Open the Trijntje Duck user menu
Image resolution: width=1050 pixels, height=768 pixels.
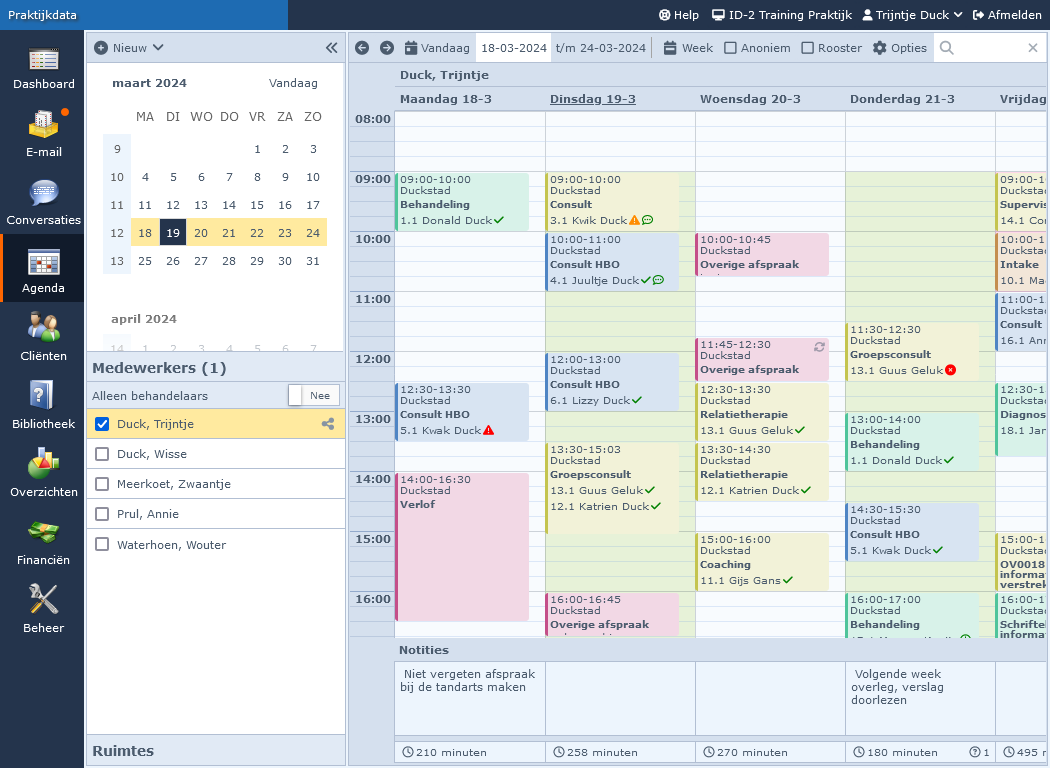tap(912, 15)
